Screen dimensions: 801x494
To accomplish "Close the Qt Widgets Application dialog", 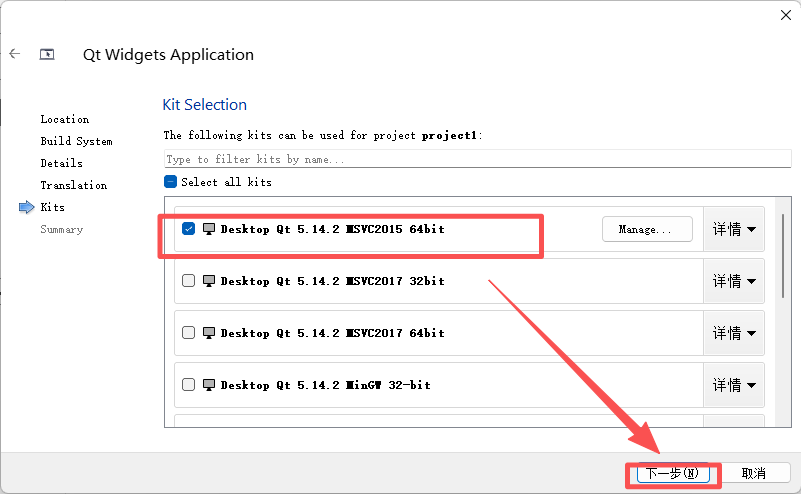I will pos(786,15).
